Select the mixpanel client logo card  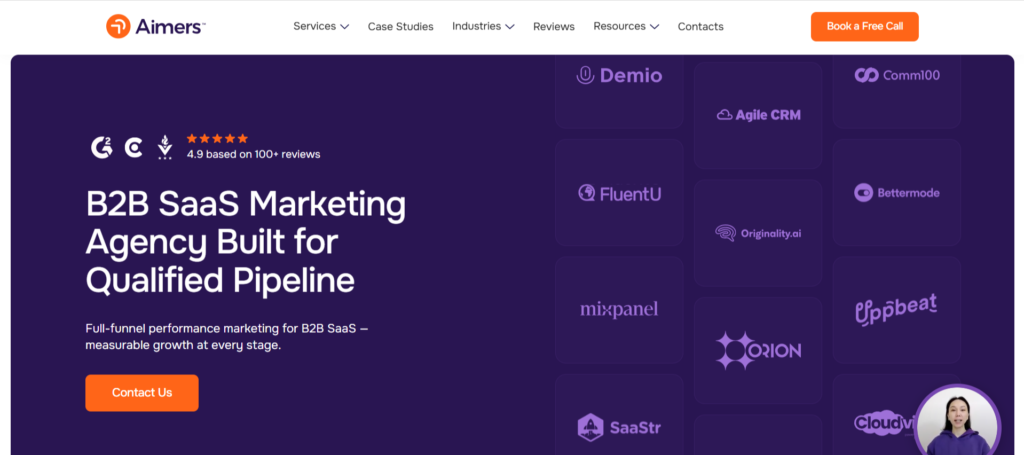(x=619, y=310)
